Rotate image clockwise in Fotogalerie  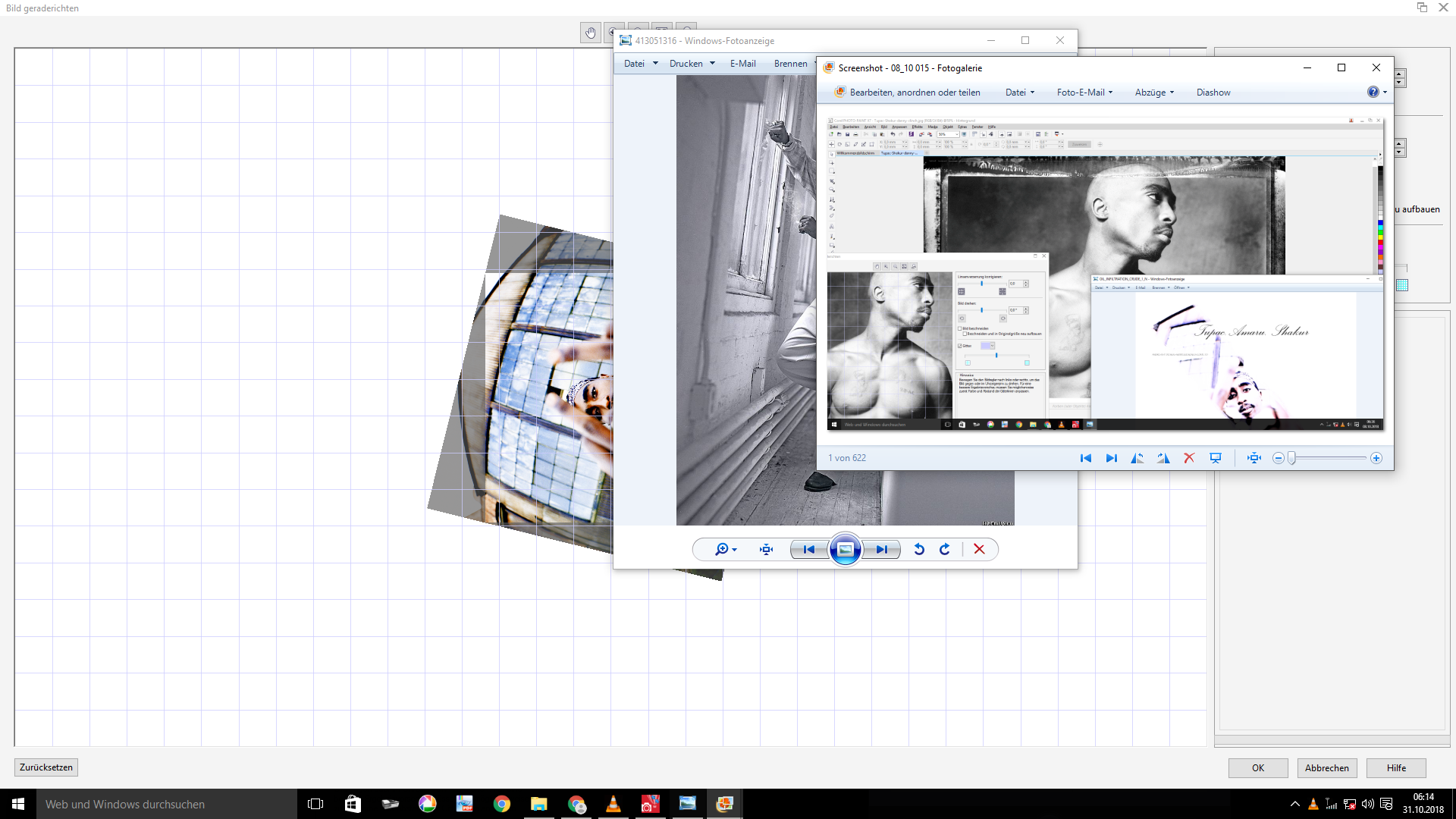click(1163, 458)
